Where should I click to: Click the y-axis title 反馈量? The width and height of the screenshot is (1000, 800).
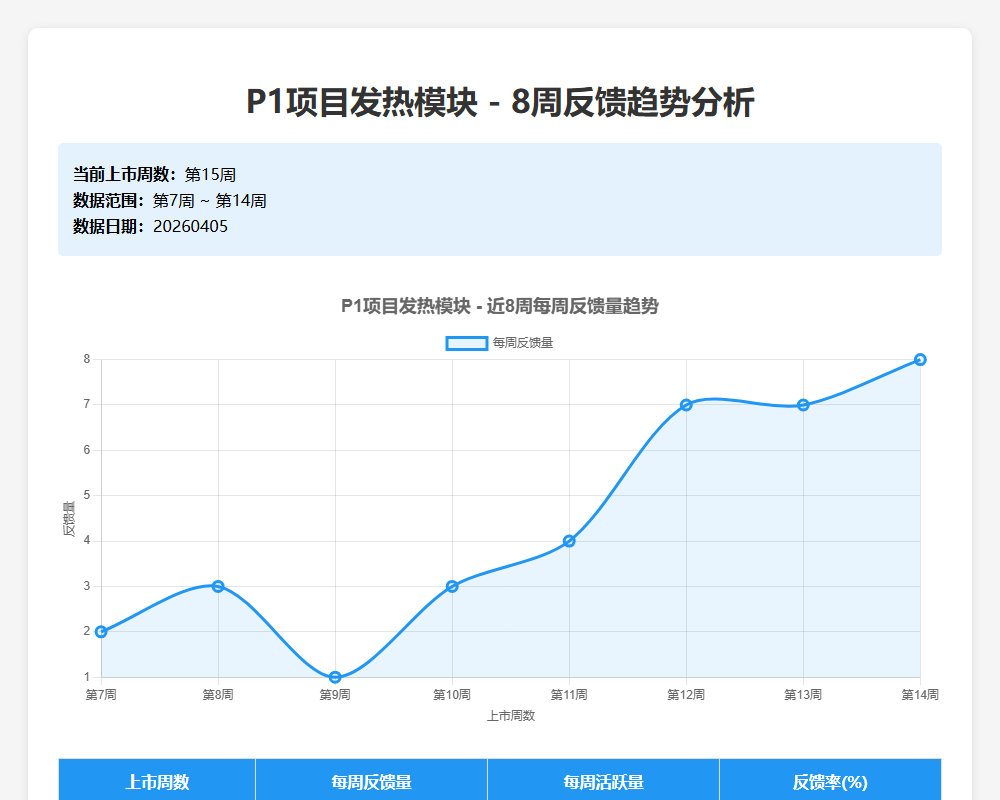69,519
